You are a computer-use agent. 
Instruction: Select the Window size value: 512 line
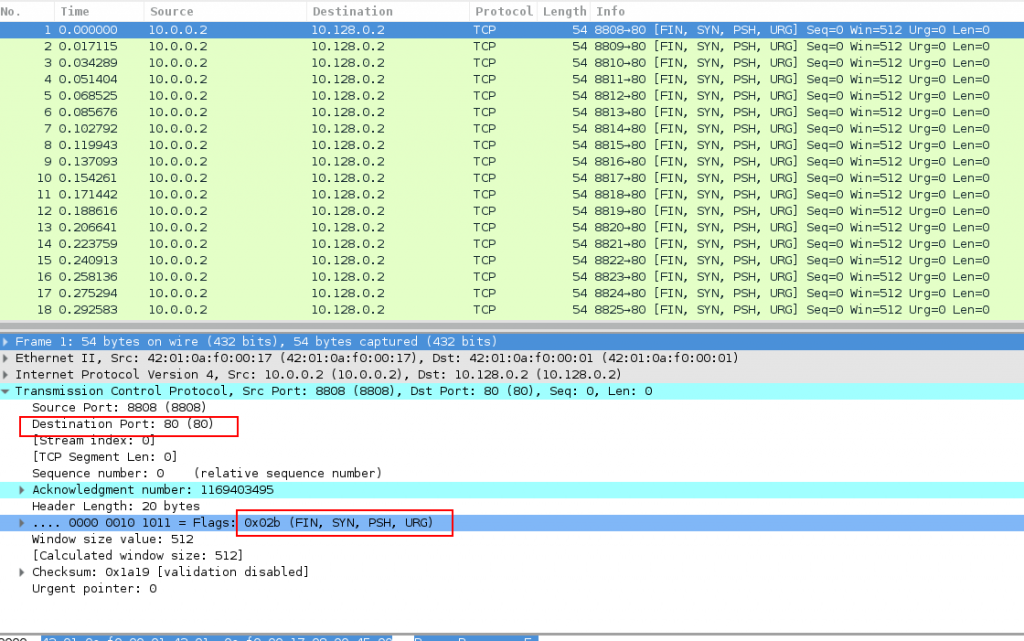(x=110, y=539)
